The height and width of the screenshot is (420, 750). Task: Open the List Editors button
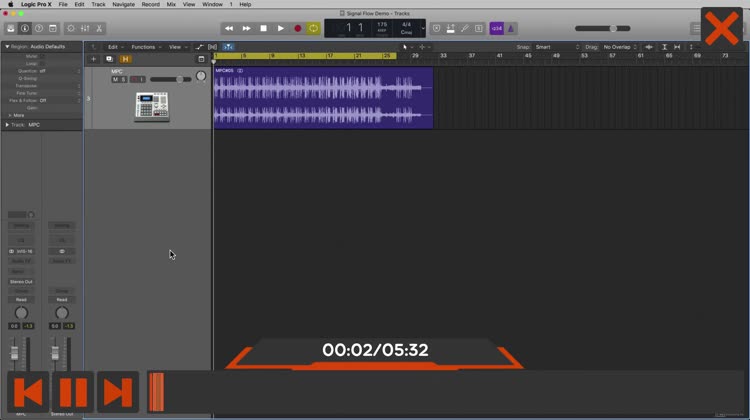(696, 28)
